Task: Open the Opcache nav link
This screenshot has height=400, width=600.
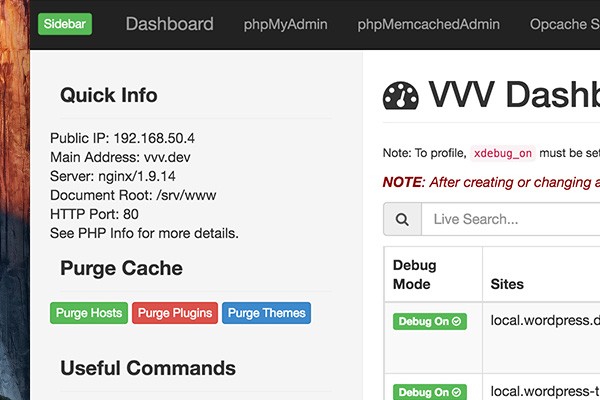Action: tap(564, 24)
